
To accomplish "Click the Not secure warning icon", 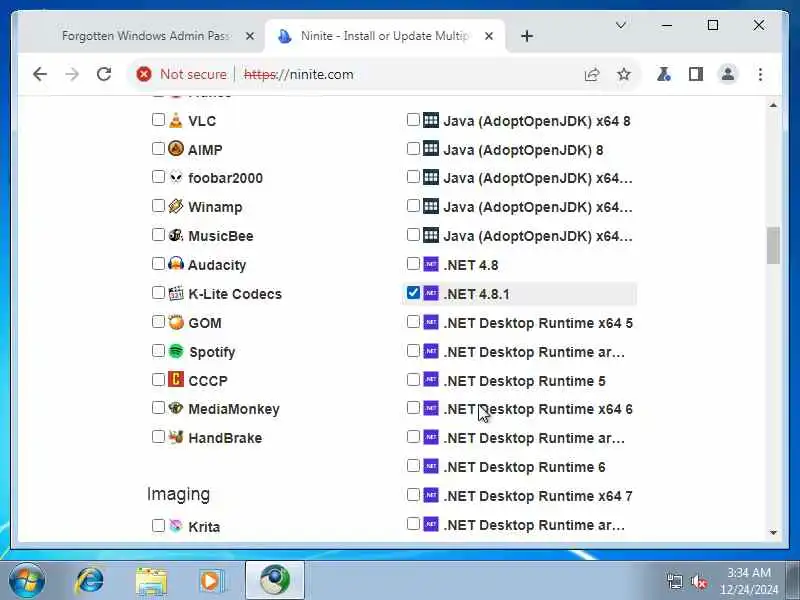I will tap(144, 74).
